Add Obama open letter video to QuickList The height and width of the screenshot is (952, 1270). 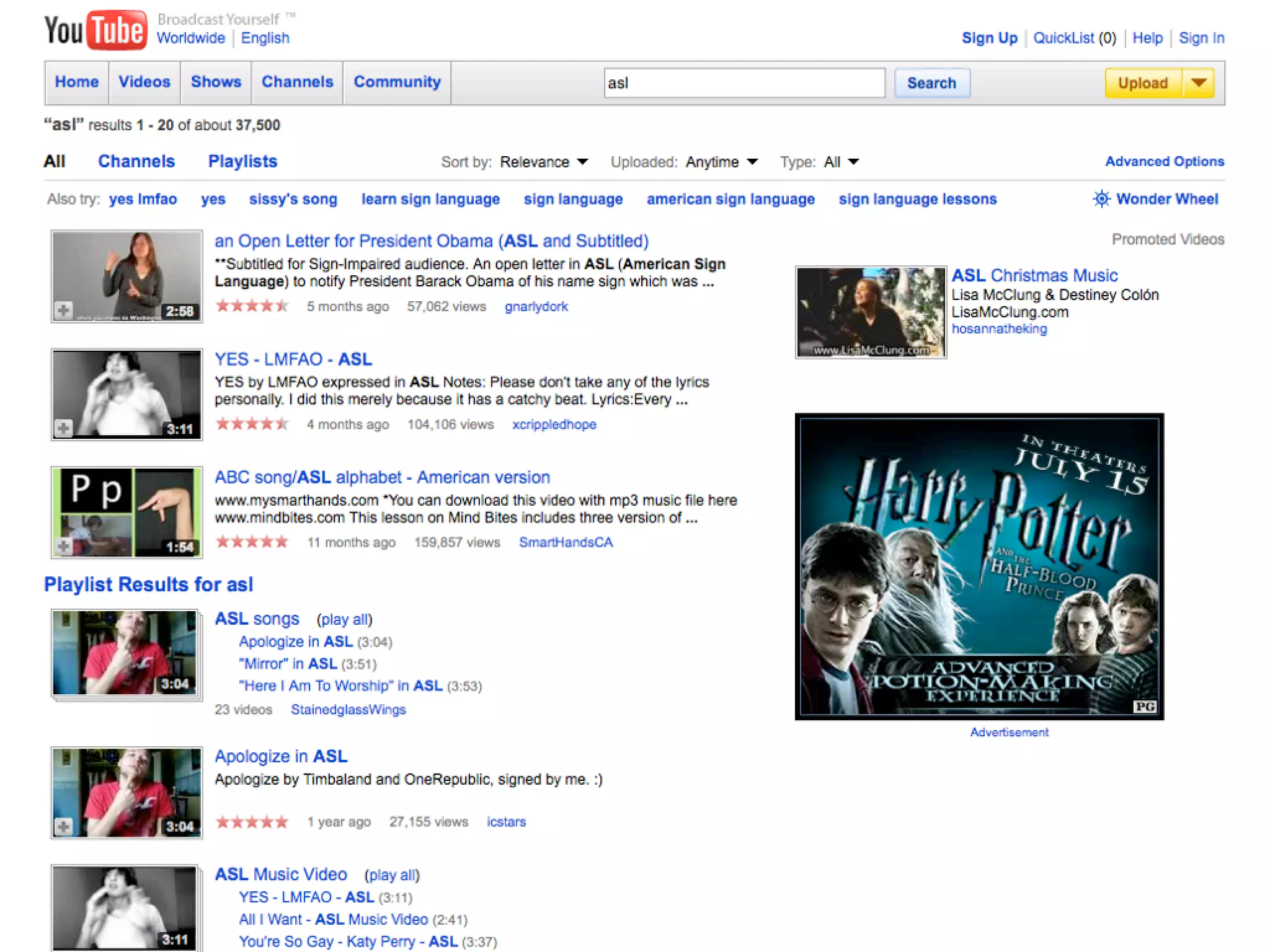[x=63, y=310]
